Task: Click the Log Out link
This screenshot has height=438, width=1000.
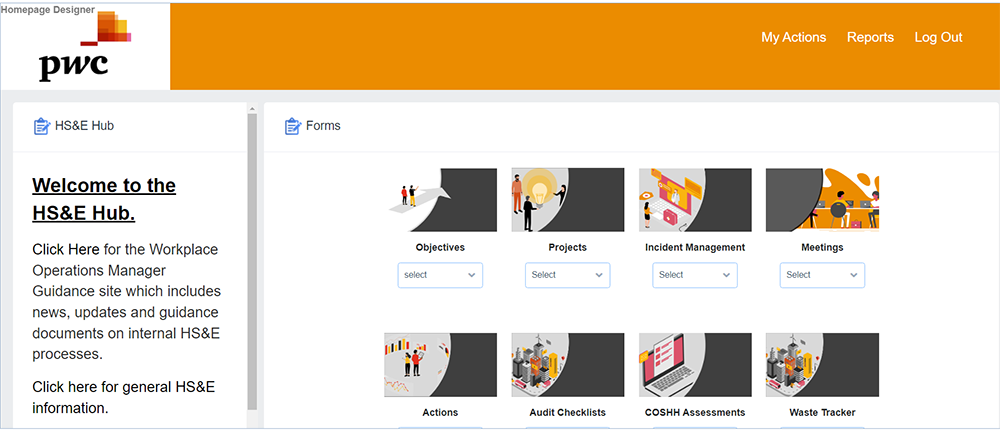Action: pyautogui.click(x=938, y=38)
